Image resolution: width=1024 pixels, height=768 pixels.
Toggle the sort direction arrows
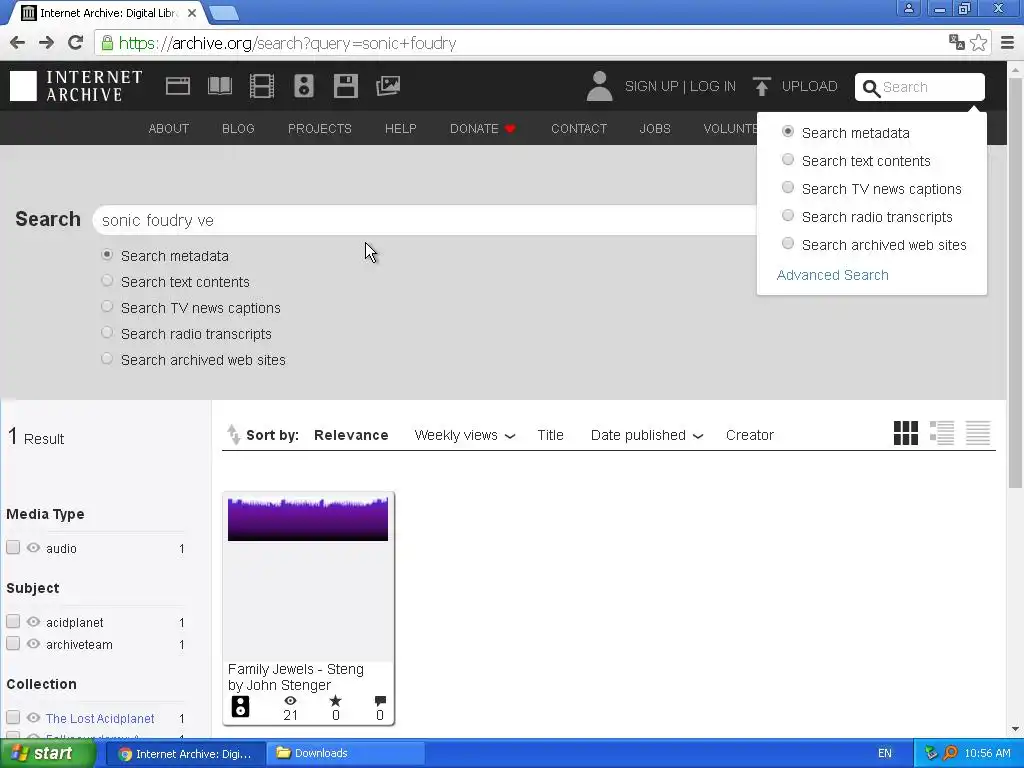(x=233, y=434)
